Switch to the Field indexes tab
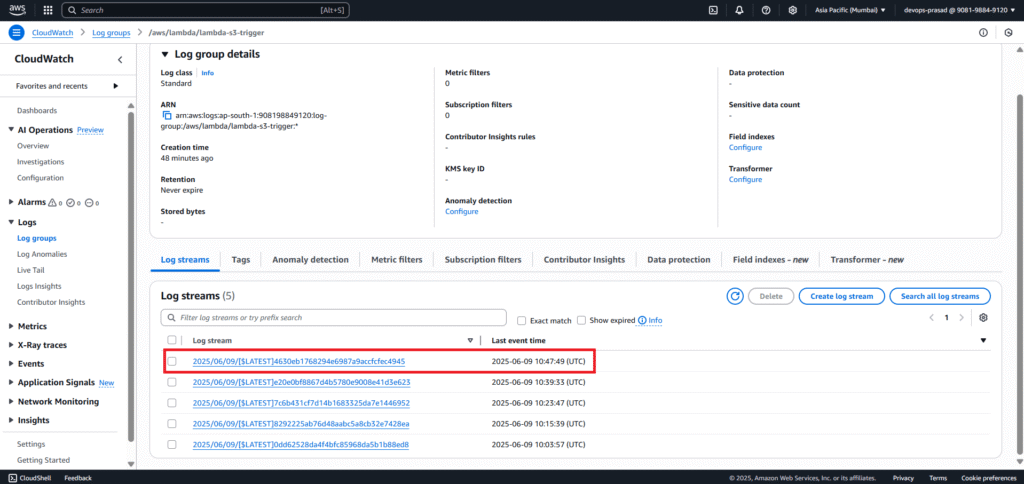This screenshot has height=484, width=1024. pyautogui.click(x=771, y=259)
